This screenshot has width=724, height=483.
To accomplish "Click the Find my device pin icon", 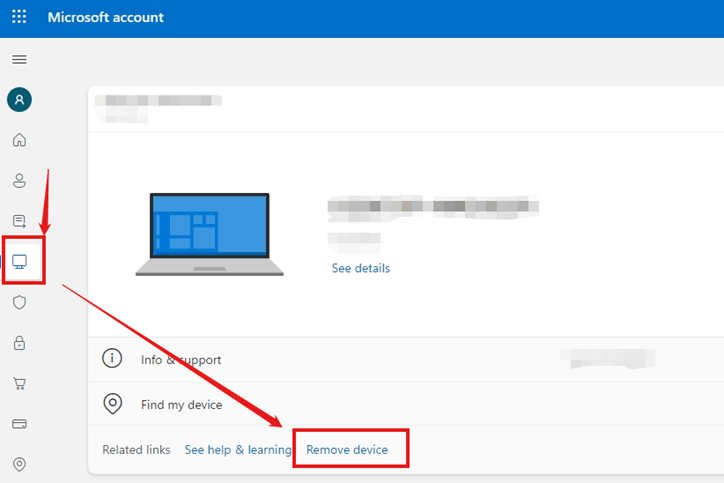I will [113, 404].
